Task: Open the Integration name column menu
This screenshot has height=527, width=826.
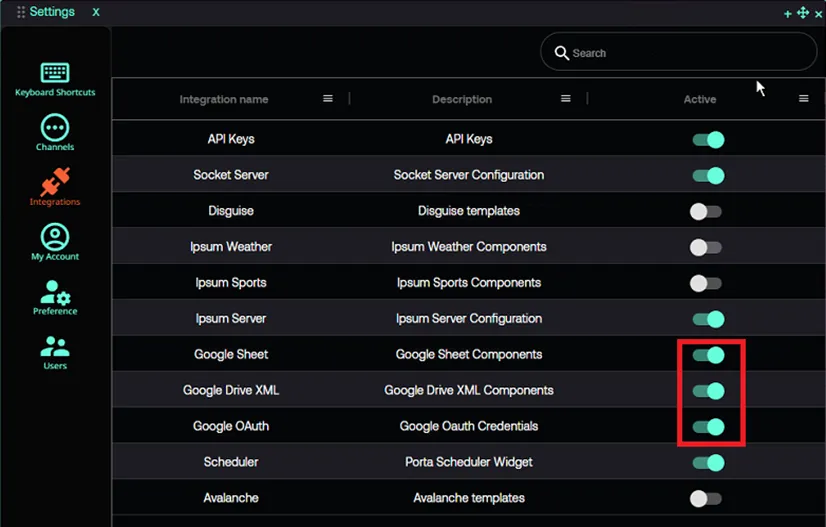Action: click(327, 99)
